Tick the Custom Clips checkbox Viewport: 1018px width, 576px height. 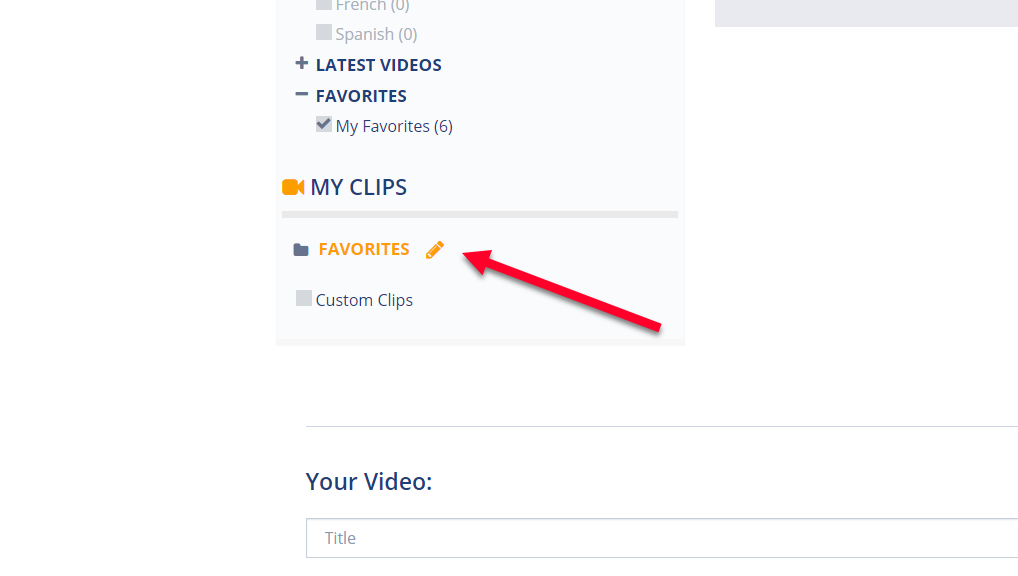pos(303,298)
